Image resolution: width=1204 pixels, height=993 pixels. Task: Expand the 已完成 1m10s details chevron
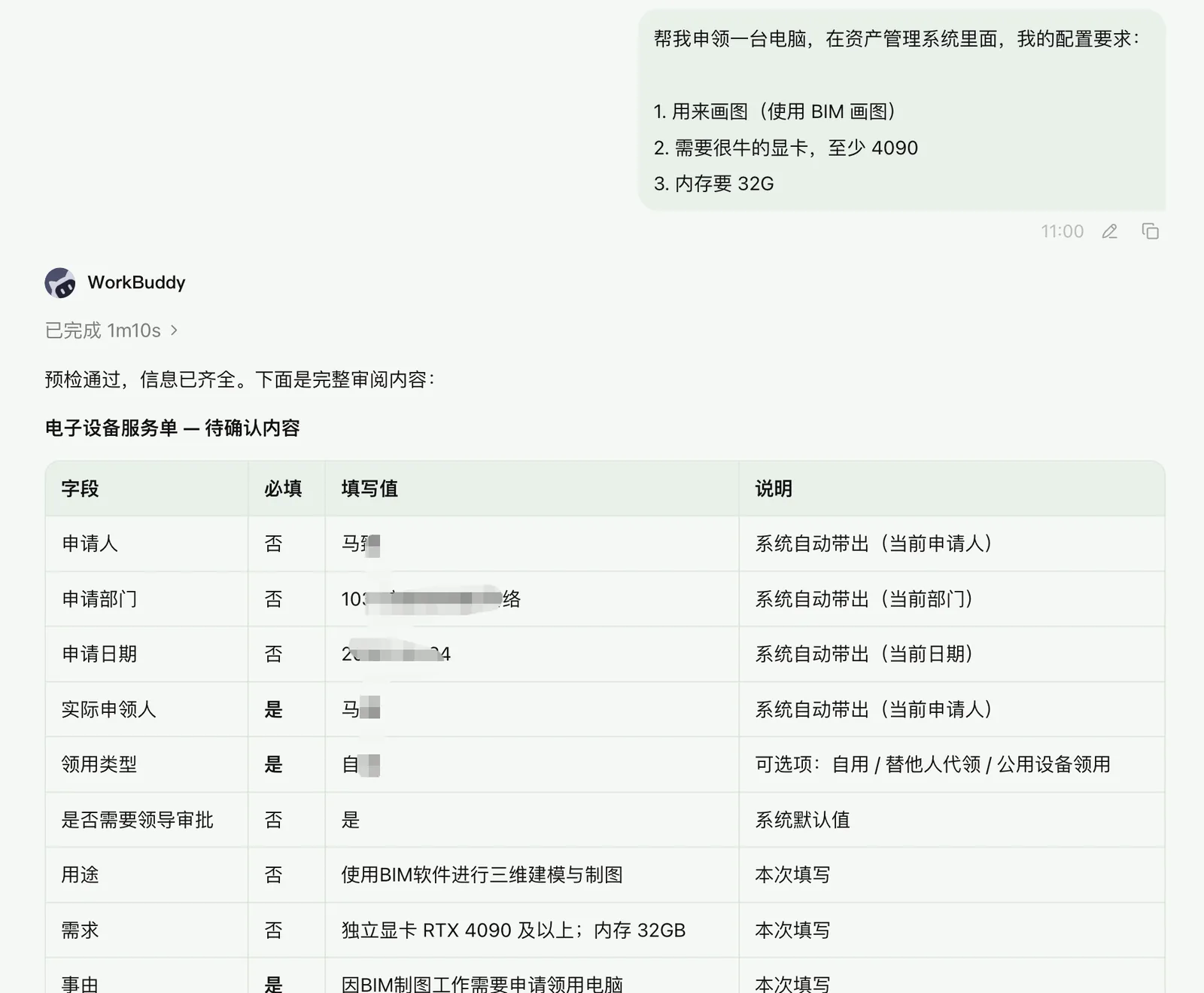pos(174,330)
